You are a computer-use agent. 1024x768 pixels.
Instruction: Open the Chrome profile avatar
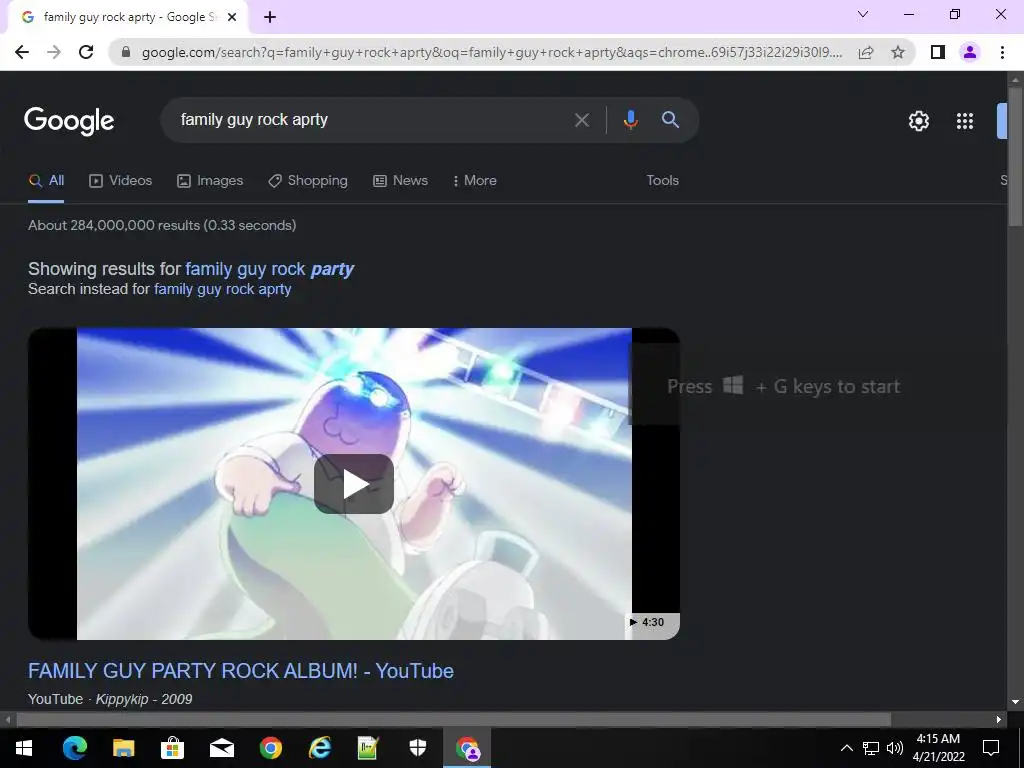pos(970,52)
